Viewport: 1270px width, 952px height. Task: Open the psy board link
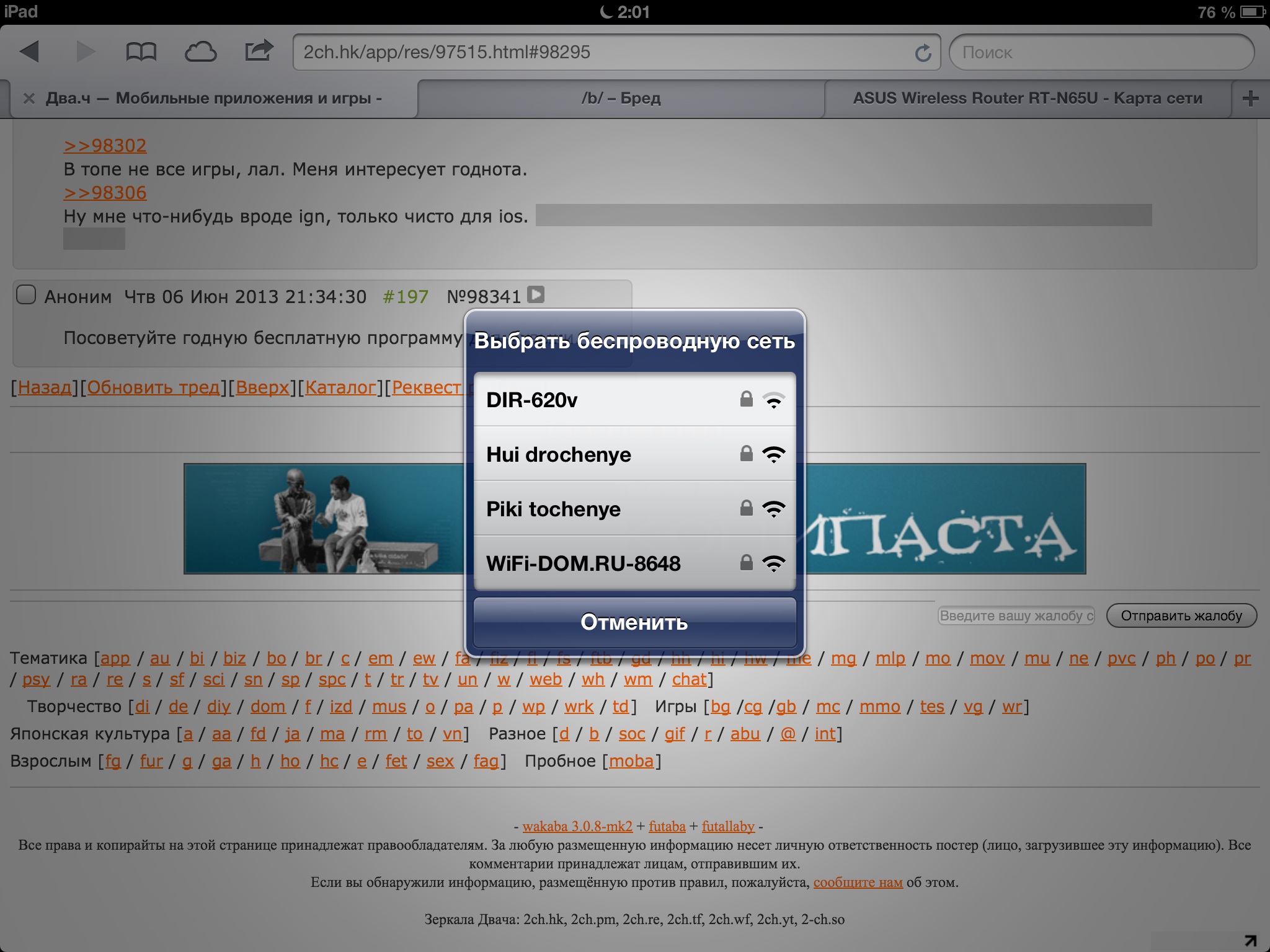pos(36,680)
